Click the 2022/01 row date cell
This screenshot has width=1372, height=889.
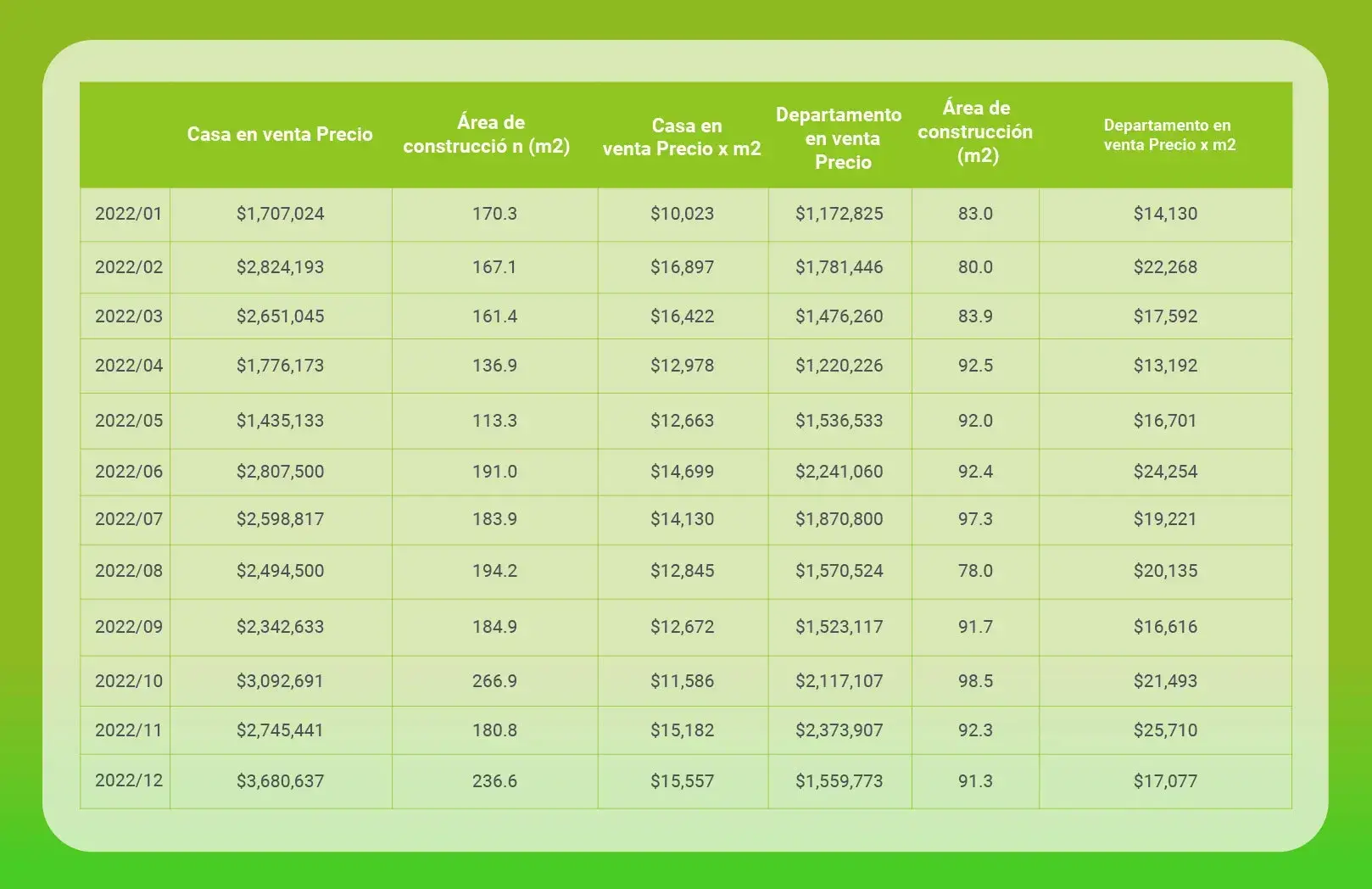128,214
